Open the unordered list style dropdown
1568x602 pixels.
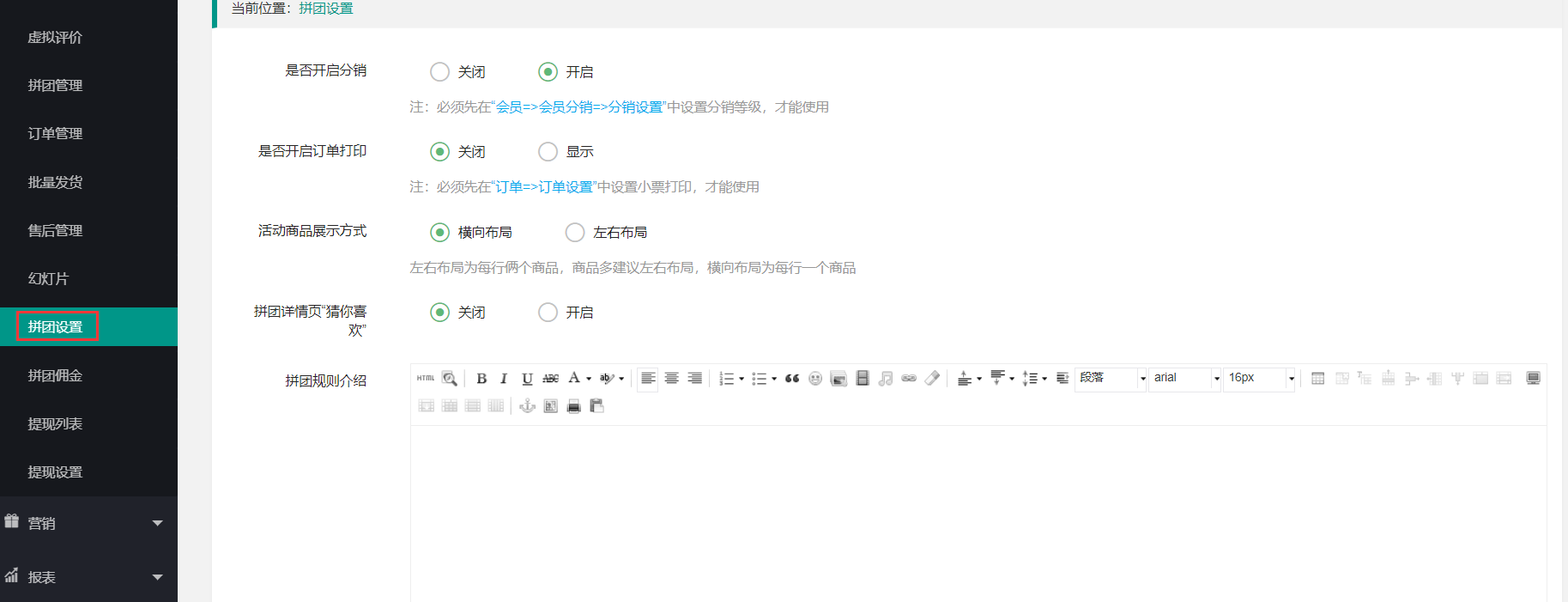pyautogui.click(x=774, y=379)
